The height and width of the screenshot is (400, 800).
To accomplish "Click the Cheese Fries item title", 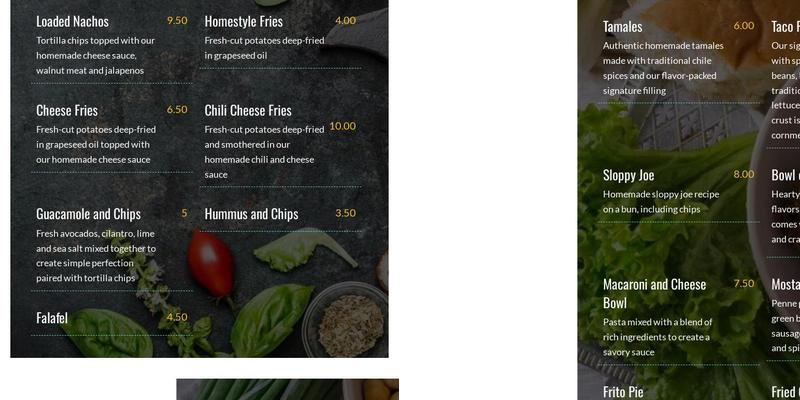I will click(x=67, y=110).
